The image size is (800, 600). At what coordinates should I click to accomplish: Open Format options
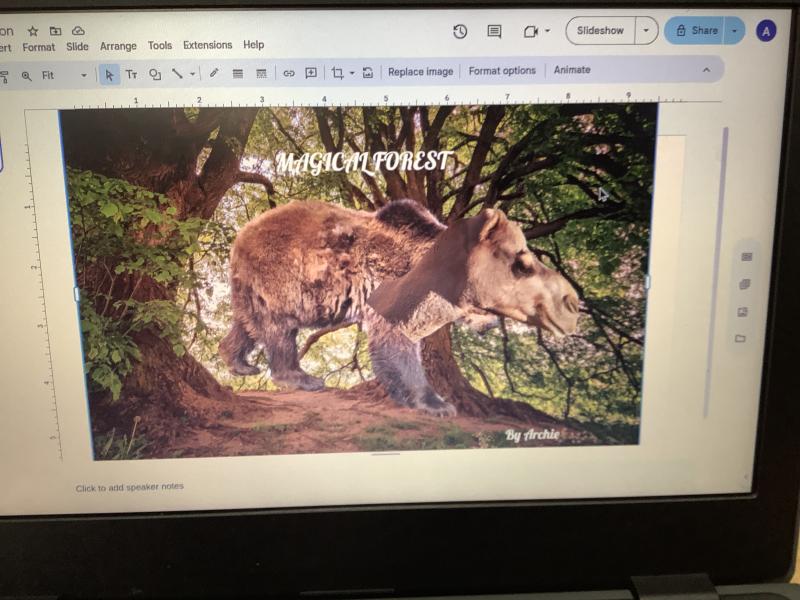(502, 71)
